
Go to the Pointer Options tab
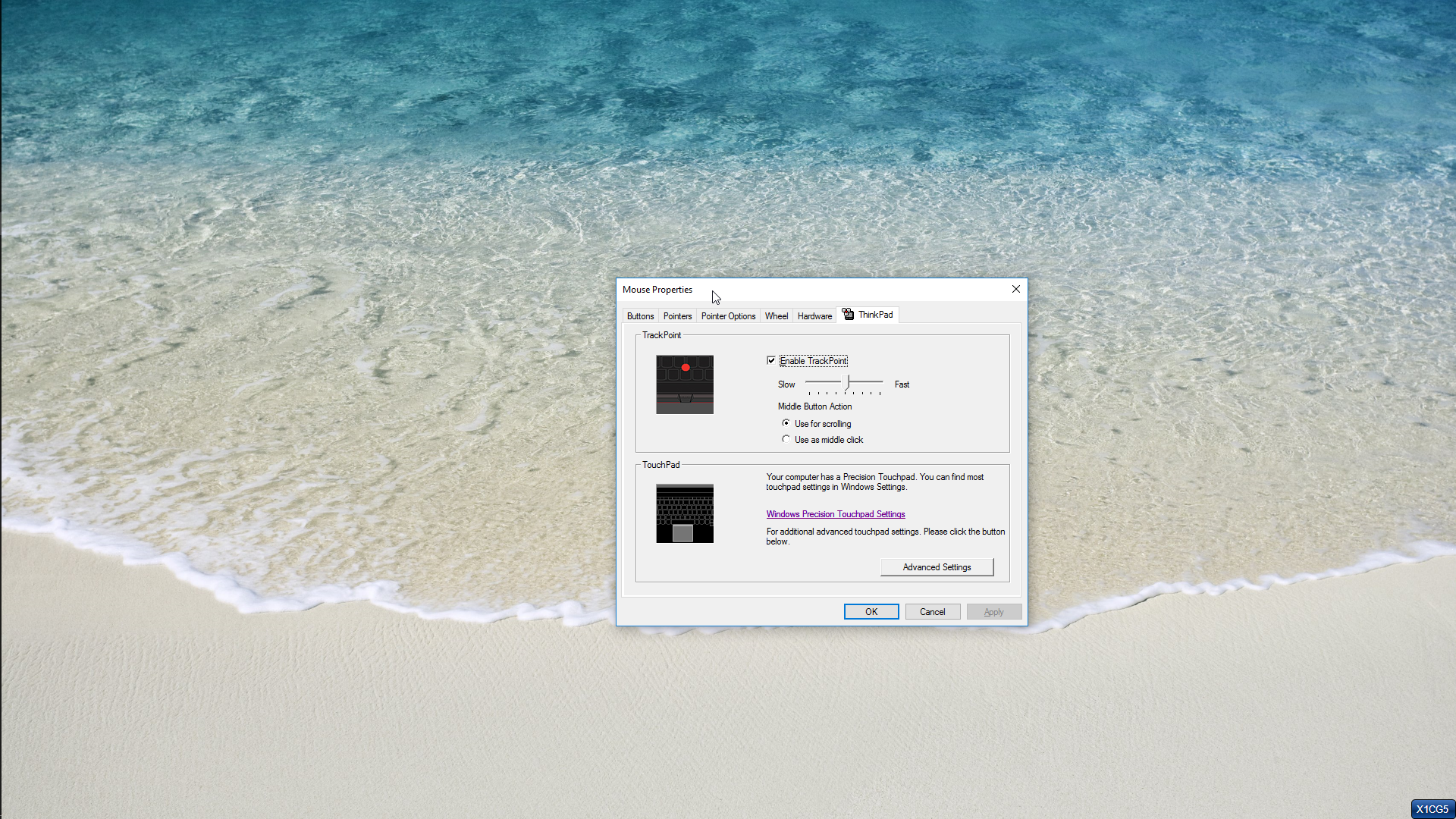click(728, 316)
